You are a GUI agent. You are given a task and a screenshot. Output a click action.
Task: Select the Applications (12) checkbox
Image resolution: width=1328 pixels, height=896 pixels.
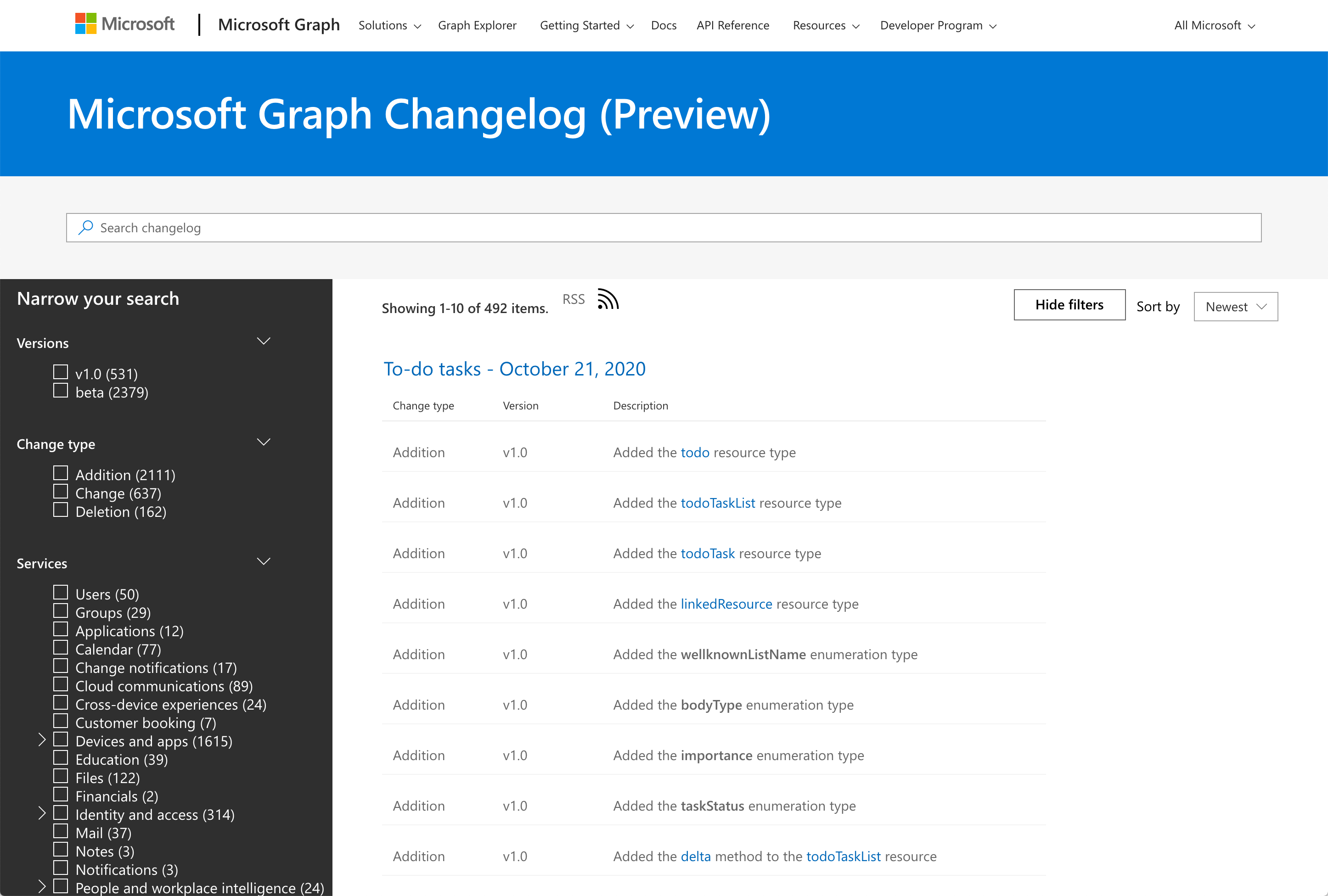61,629
